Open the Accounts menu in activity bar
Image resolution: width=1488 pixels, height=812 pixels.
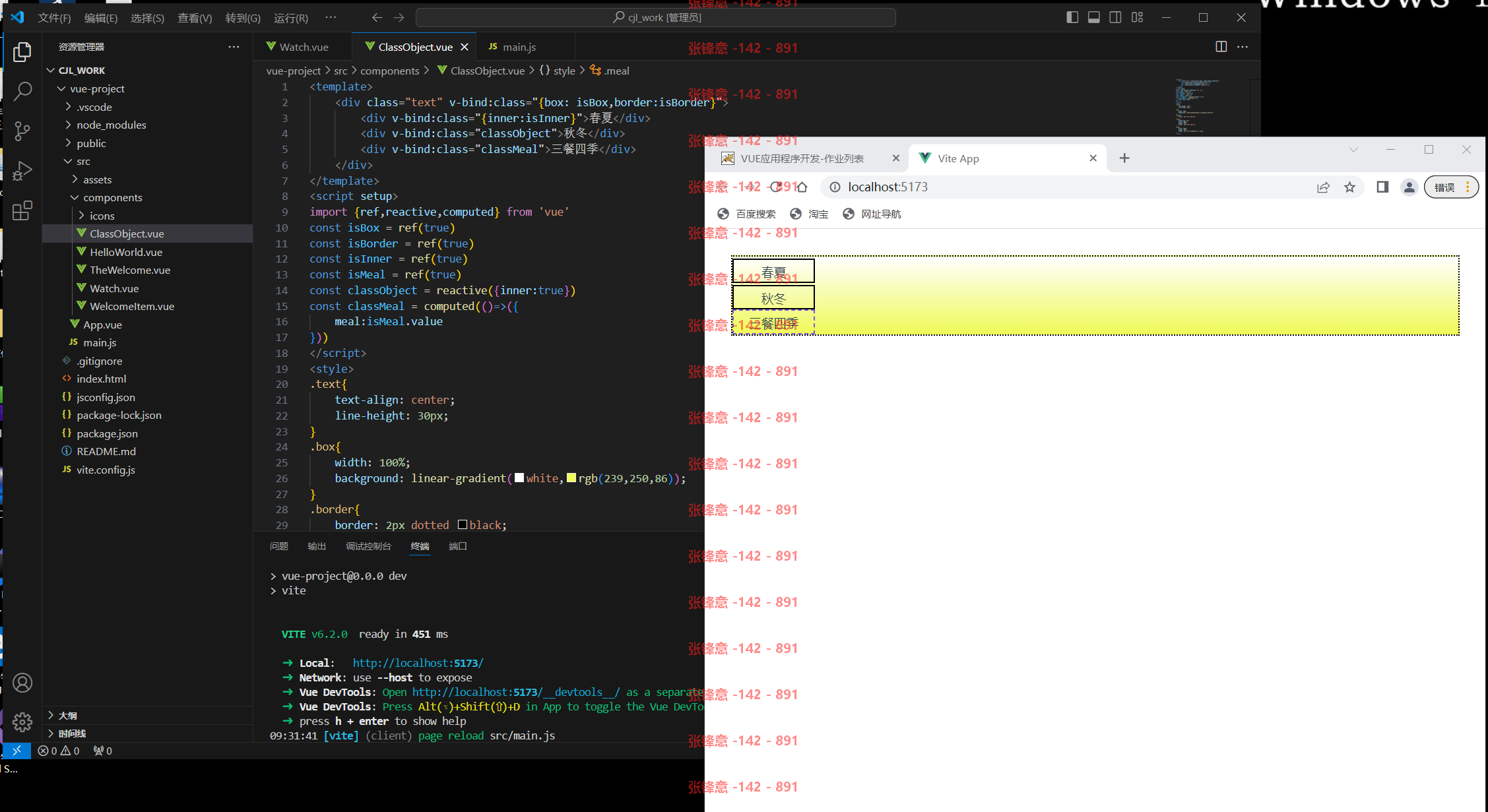22,683
